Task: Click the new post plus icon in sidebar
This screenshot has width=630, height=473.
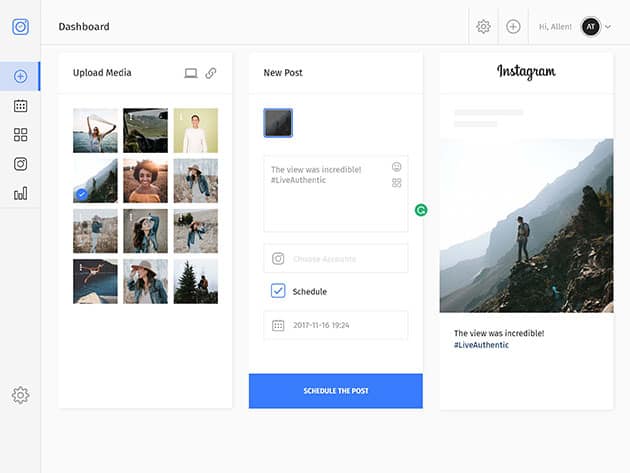Action: (20, 76)
